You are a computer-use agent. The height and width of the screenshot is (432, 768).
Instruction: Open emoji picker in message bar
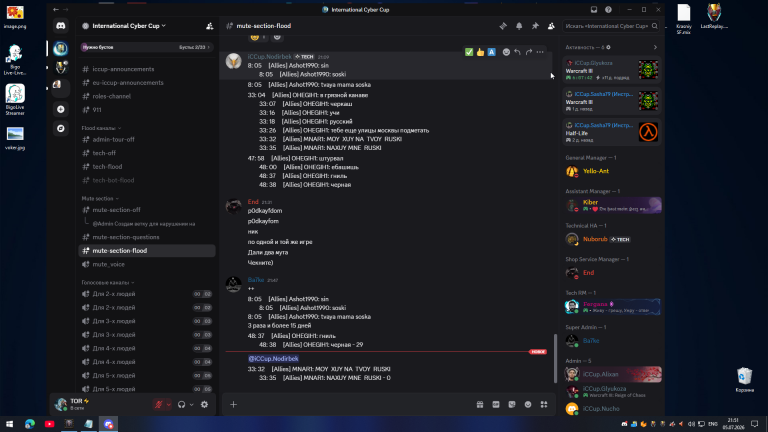click(528, 405)
